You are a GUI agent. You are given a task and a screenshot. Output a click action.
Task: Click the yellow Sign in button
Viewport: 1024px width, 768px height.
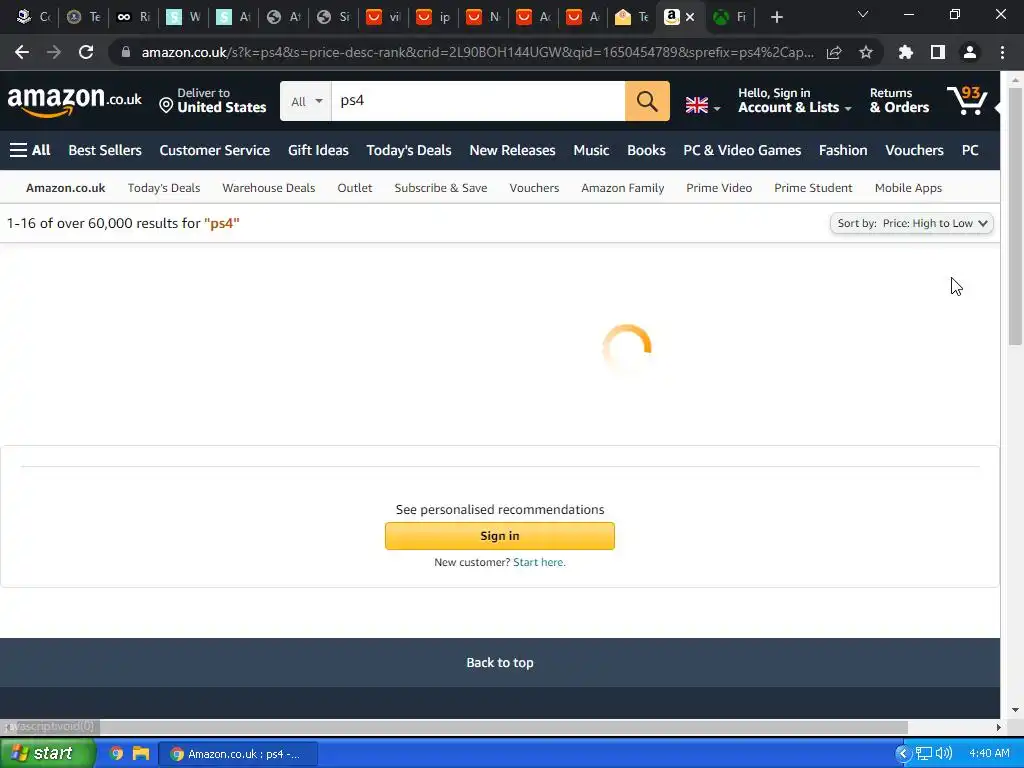click(x=500, y=536)
